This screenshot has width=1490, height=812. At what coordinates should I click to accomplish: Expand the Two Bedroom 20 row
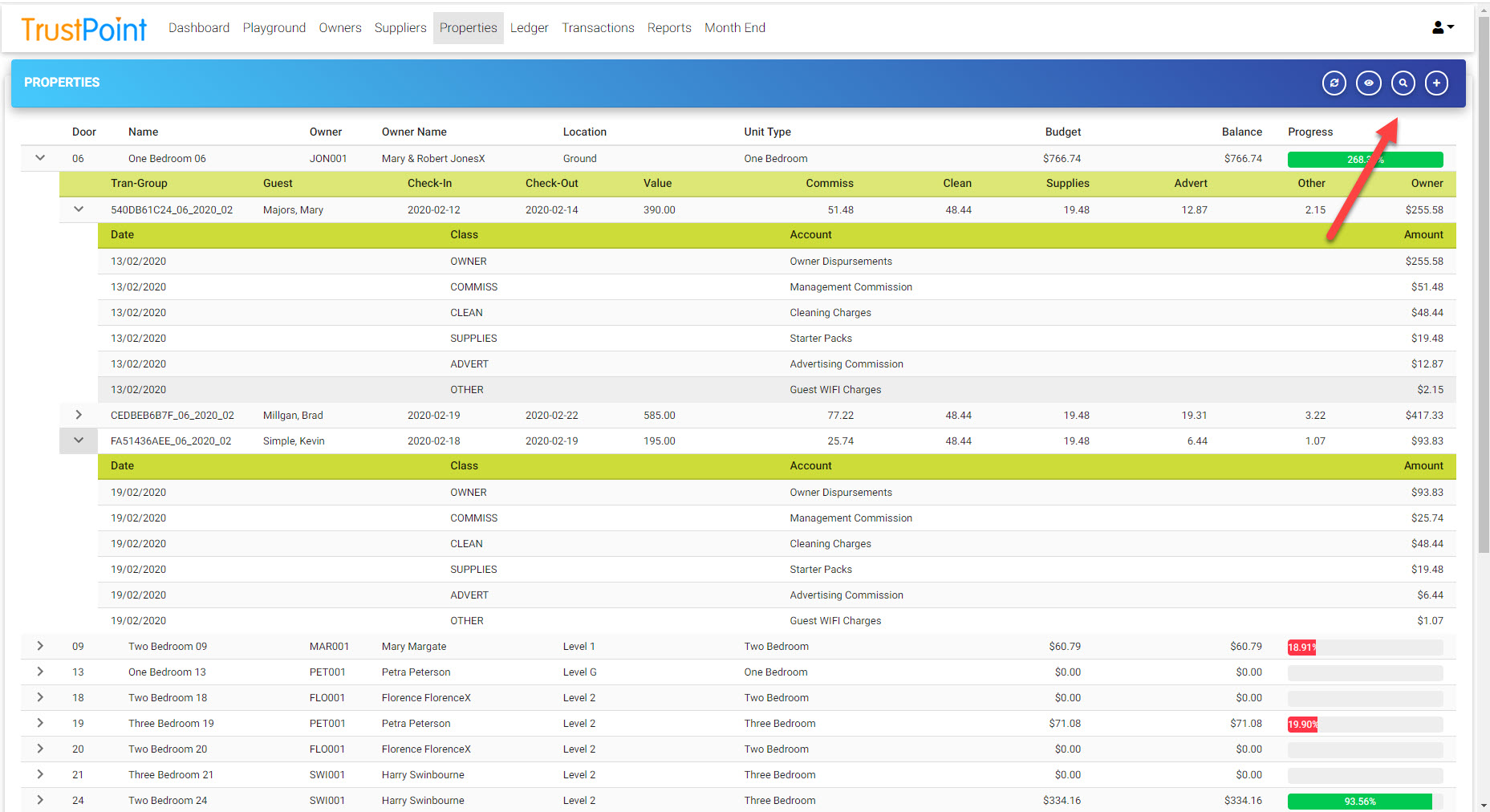pyautogui.click(x=40, y=749)
